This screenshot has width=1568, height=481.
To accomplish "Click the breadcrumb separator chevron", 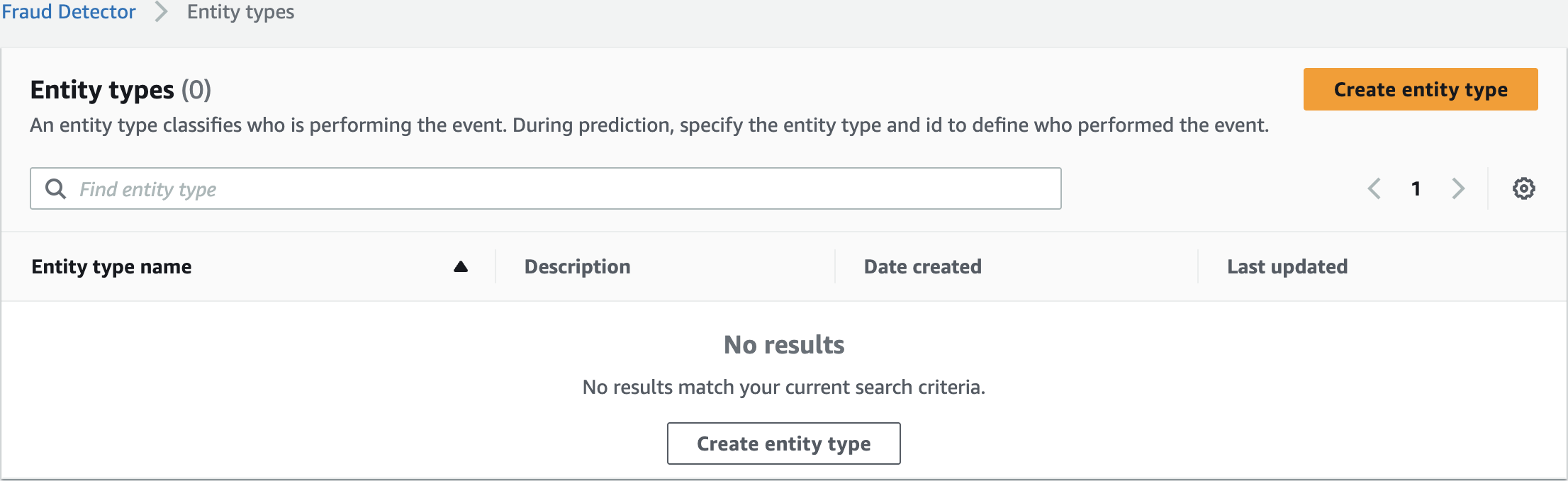I will pos(162,12).
